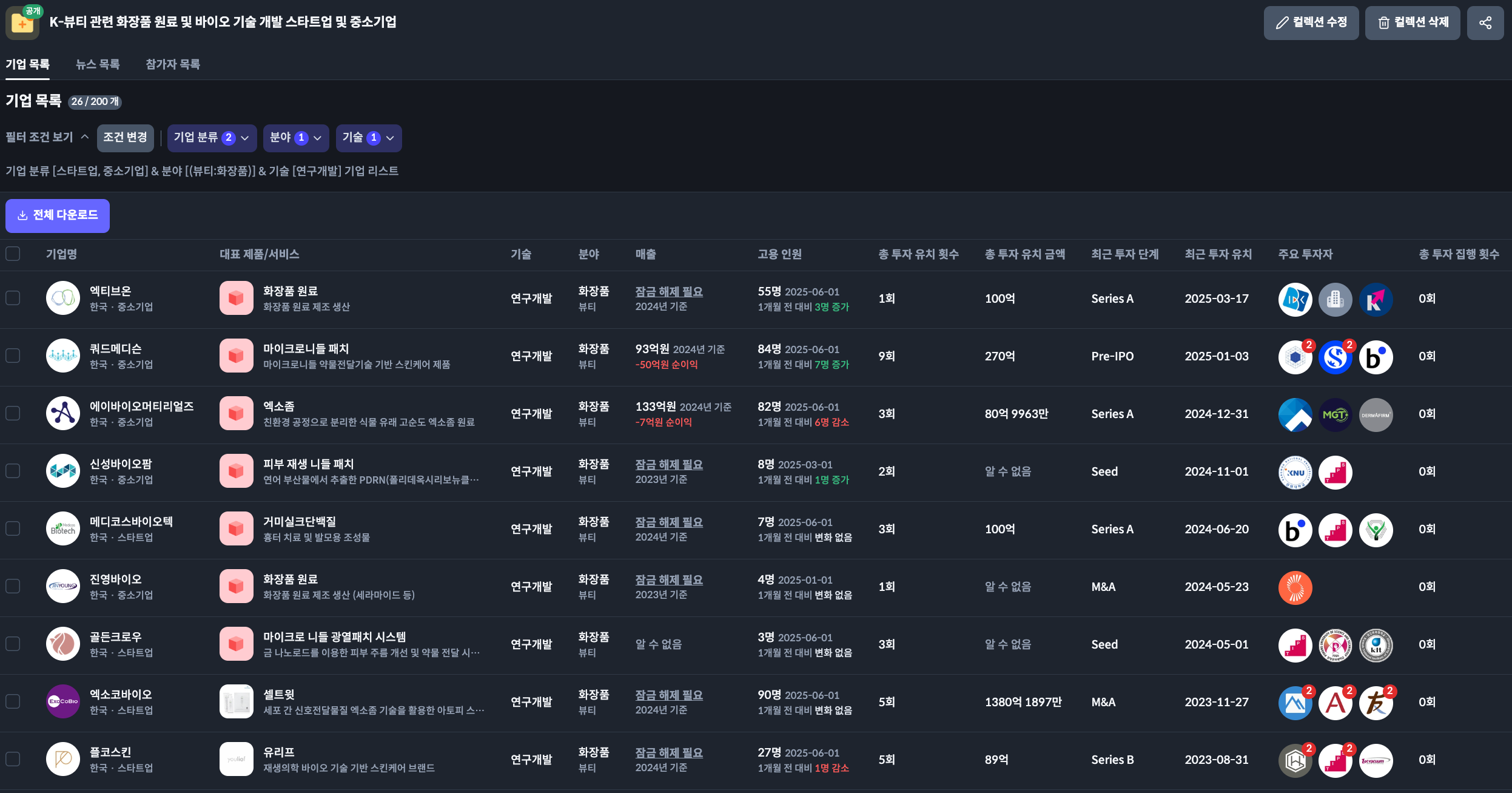Click the collection folder icon at top left
This screenshot has width=1512, height=793.
[x=22, y=24]
